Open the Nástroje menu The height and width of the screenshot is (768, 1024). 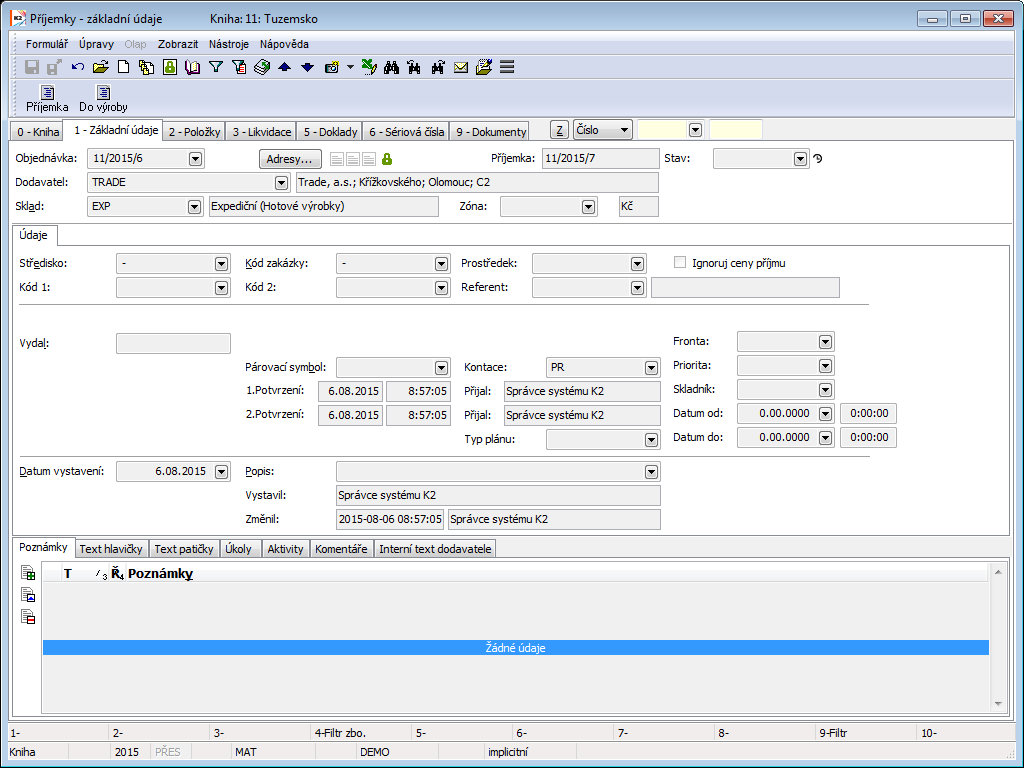coord(229,44)
